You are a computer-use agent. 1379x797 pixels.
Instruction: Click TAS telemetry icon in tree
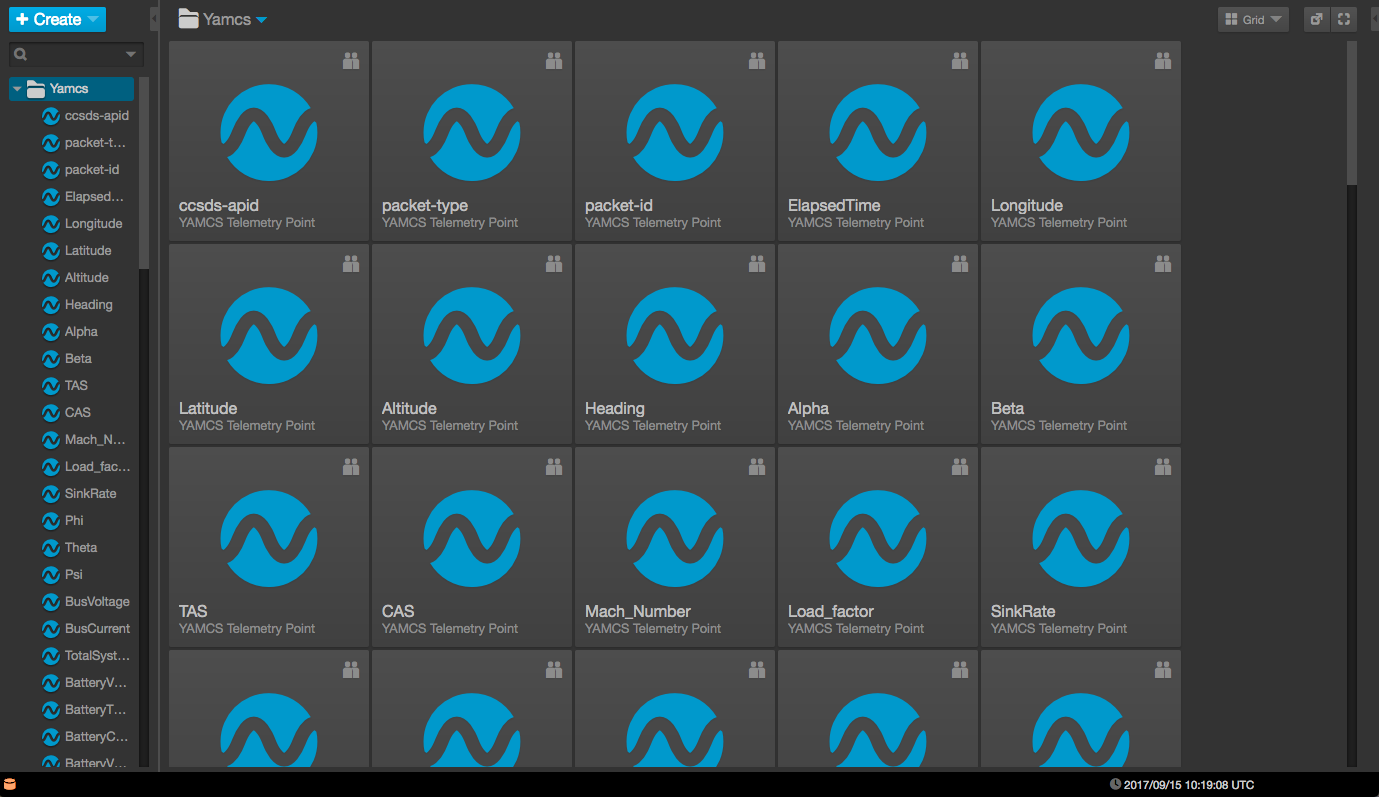(50, 386)
